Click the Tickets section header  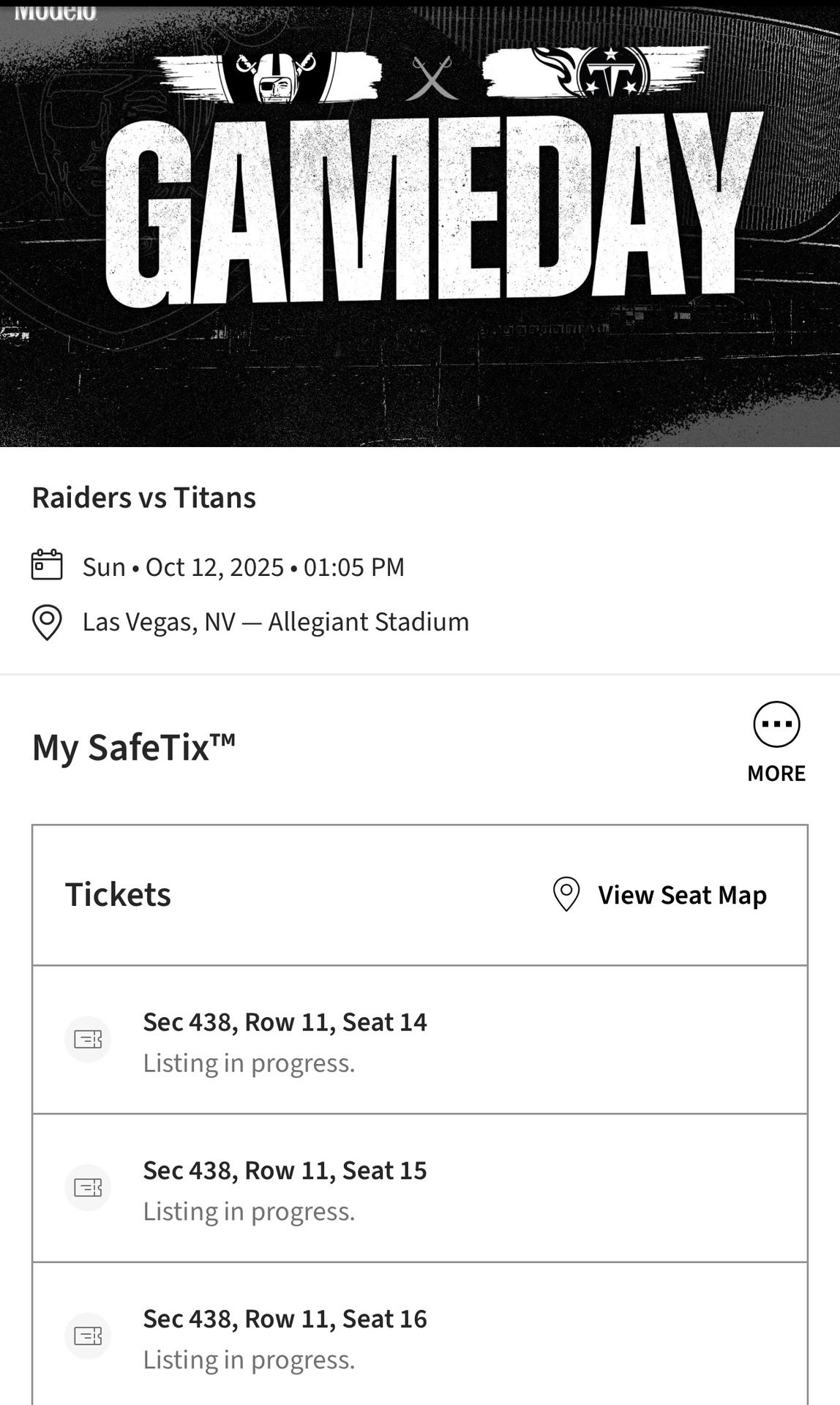tap(118, 894)
